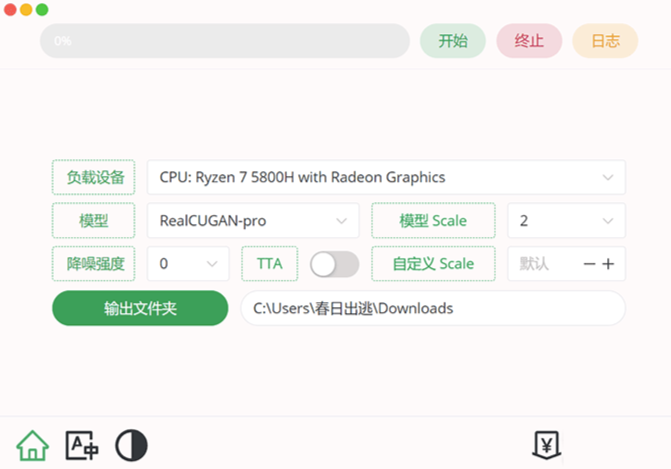Click the 0% progress bar
The width and height of the screenshot is (671, 469).
(x=225, y=41)
